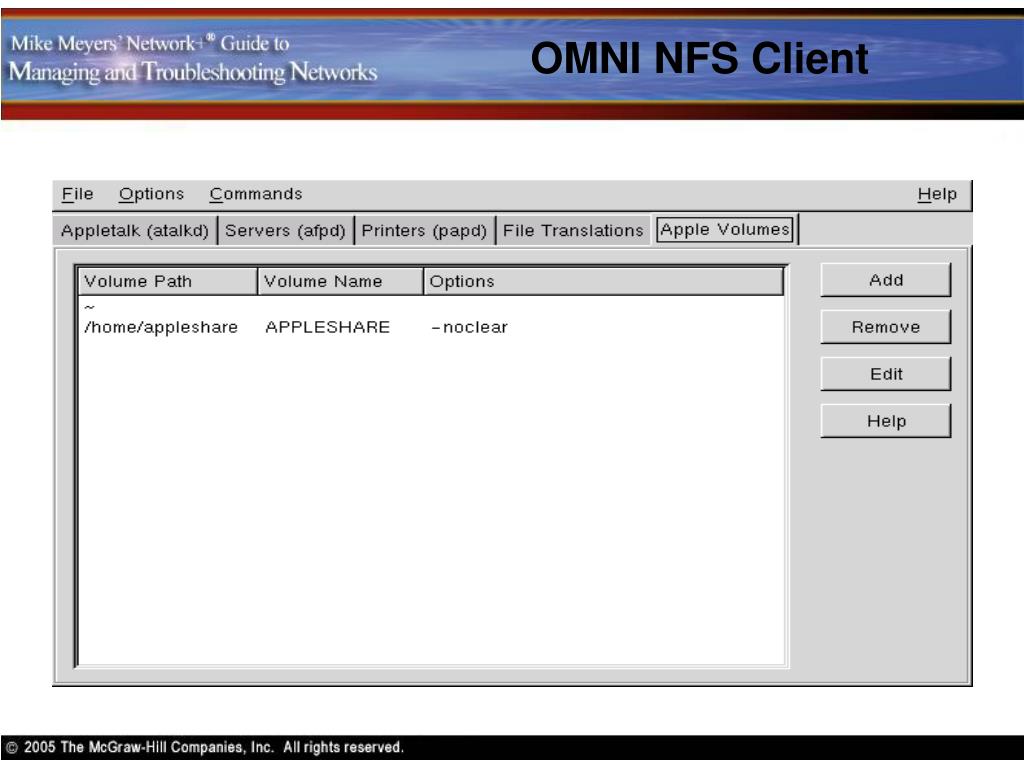Image resolution: width=1024 pixels, height=768 pixels.
Task: Select the APPLESHARE volume name cell
Action: coord(327,327)
